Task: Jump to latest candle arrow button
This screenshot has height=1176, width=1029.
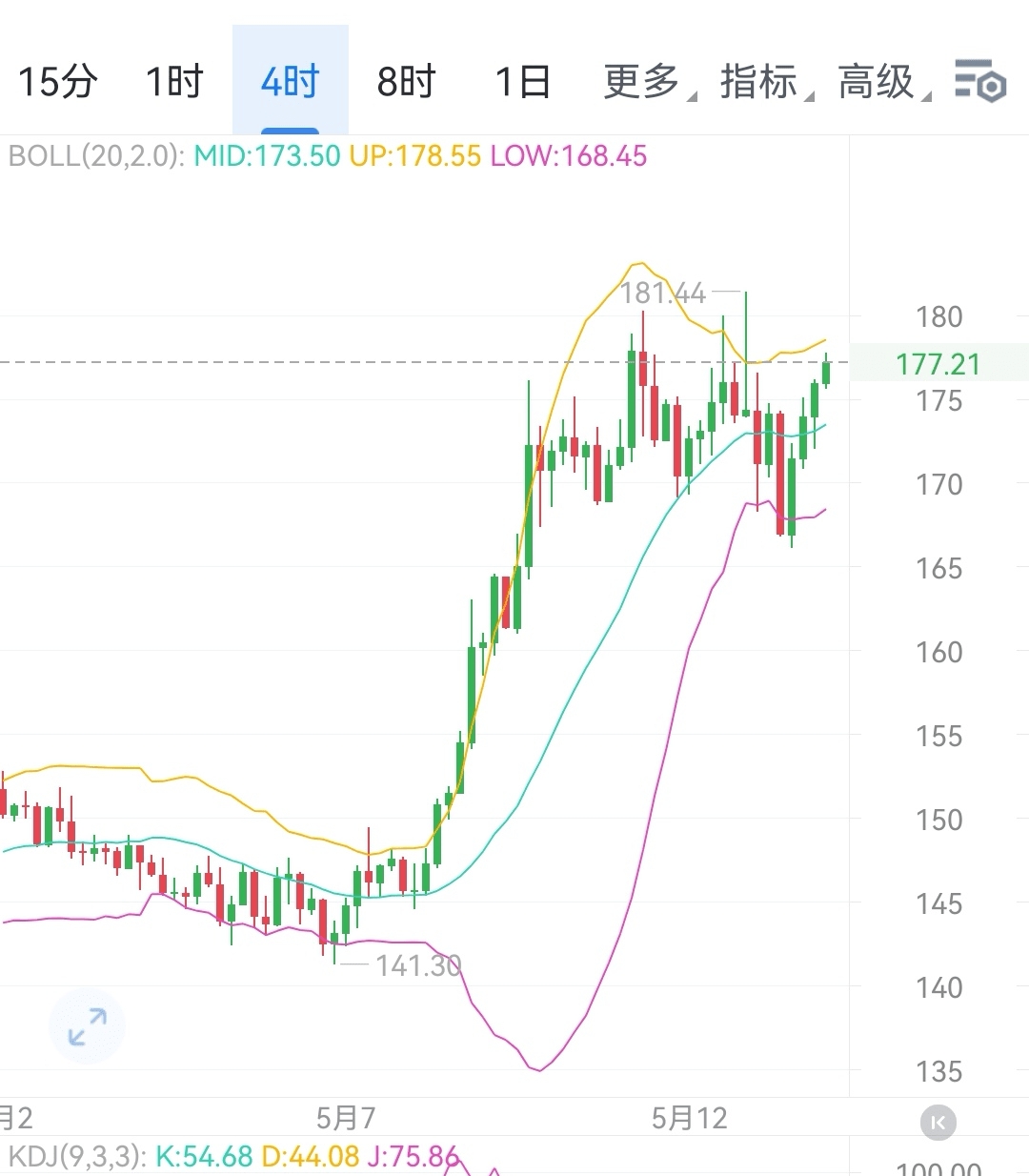Action: 938,1123
